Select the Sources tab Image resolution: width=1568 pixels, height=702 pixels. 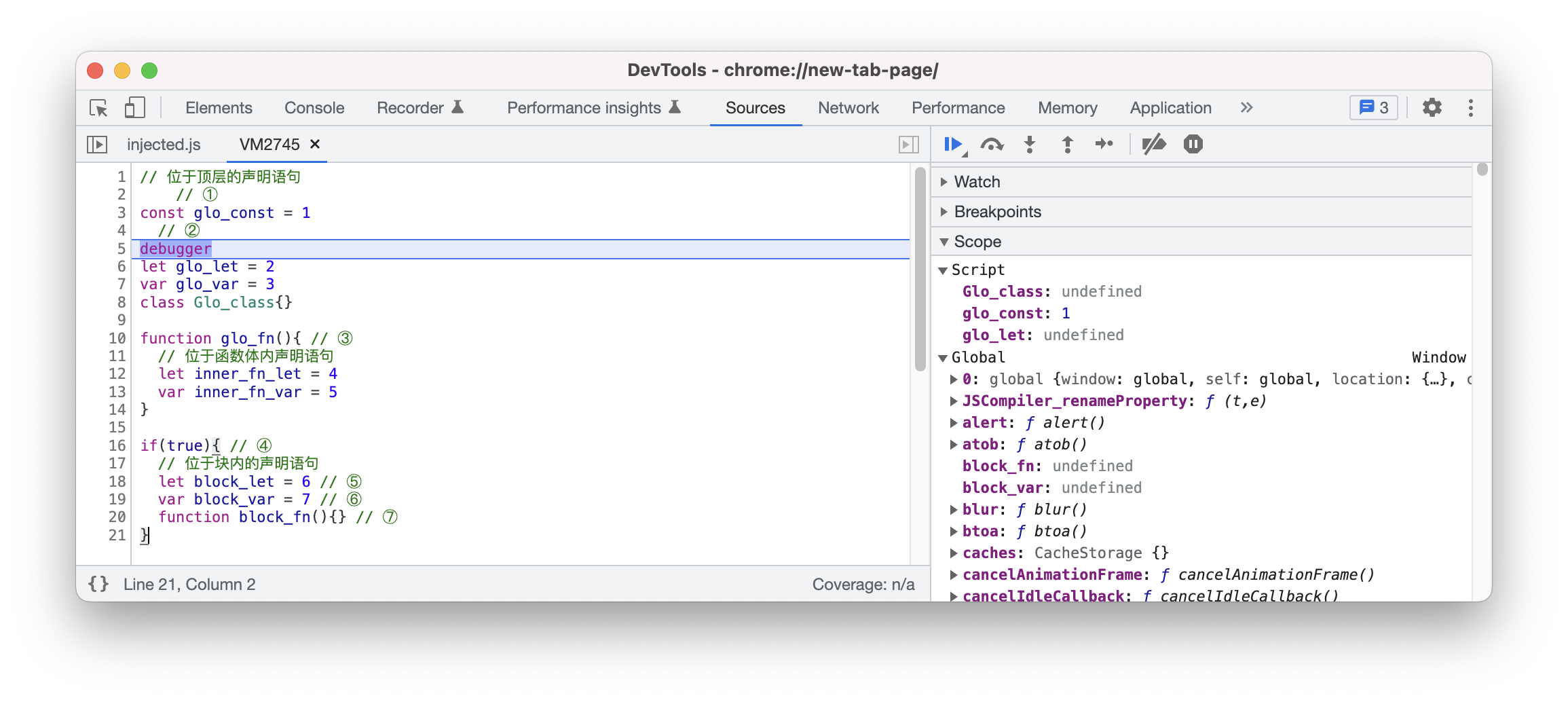(x=755, y=108)
